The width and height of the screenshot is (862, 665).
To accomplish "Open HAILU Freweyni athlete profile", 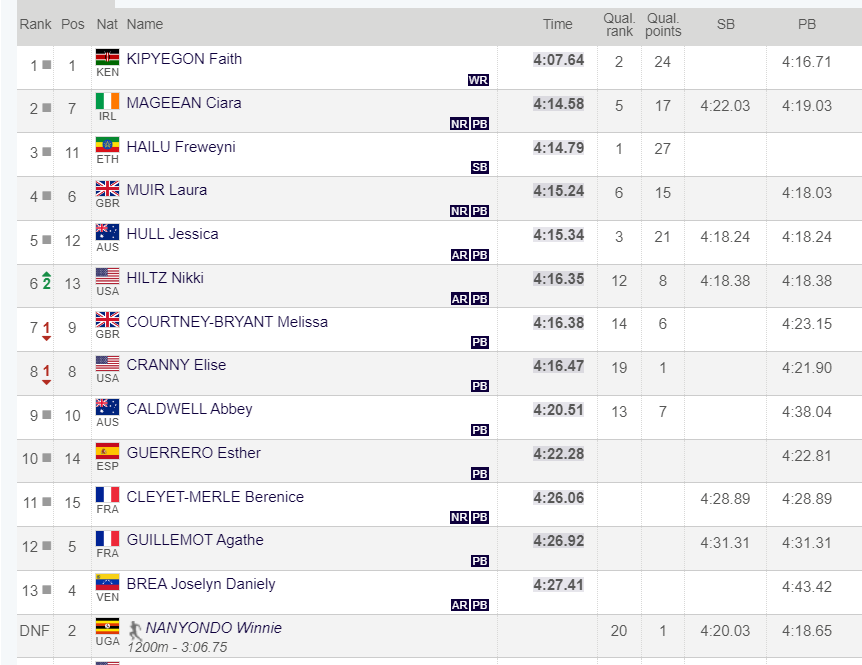I will click(x=181, y=147).
